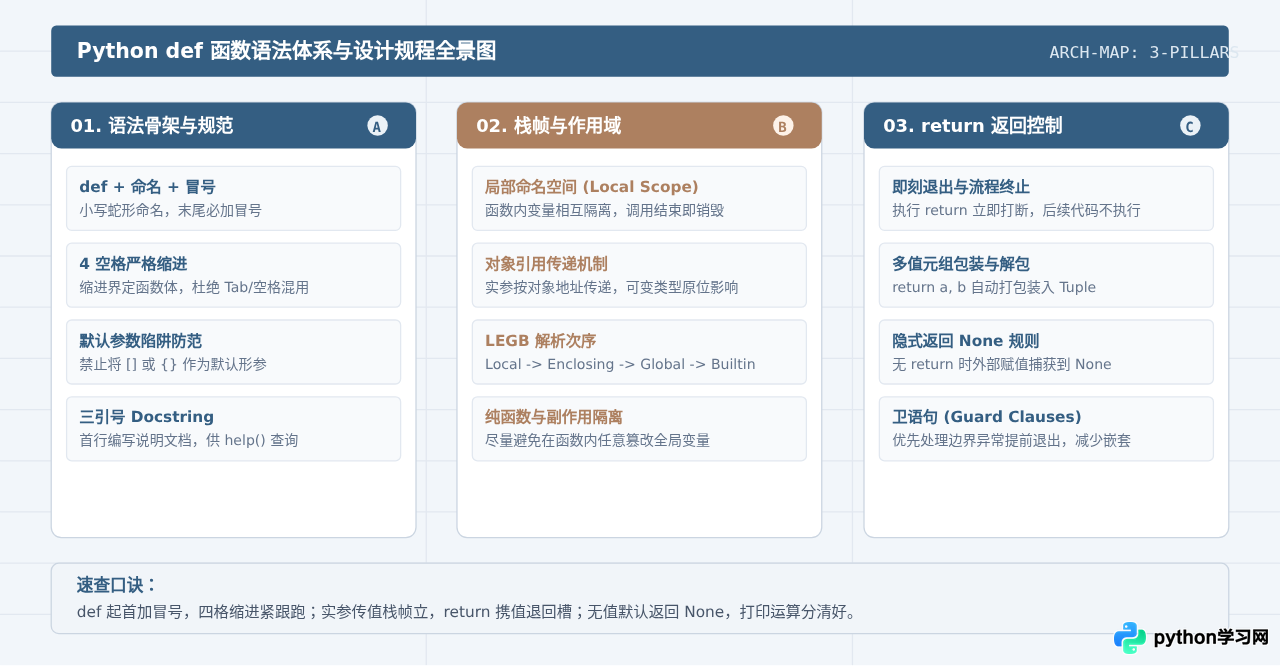The height and width of the screenshot is (666, 1280).
Task: Select the title "Python def 函数语法体系与设计规程全景图"
Action: point(286,51)
